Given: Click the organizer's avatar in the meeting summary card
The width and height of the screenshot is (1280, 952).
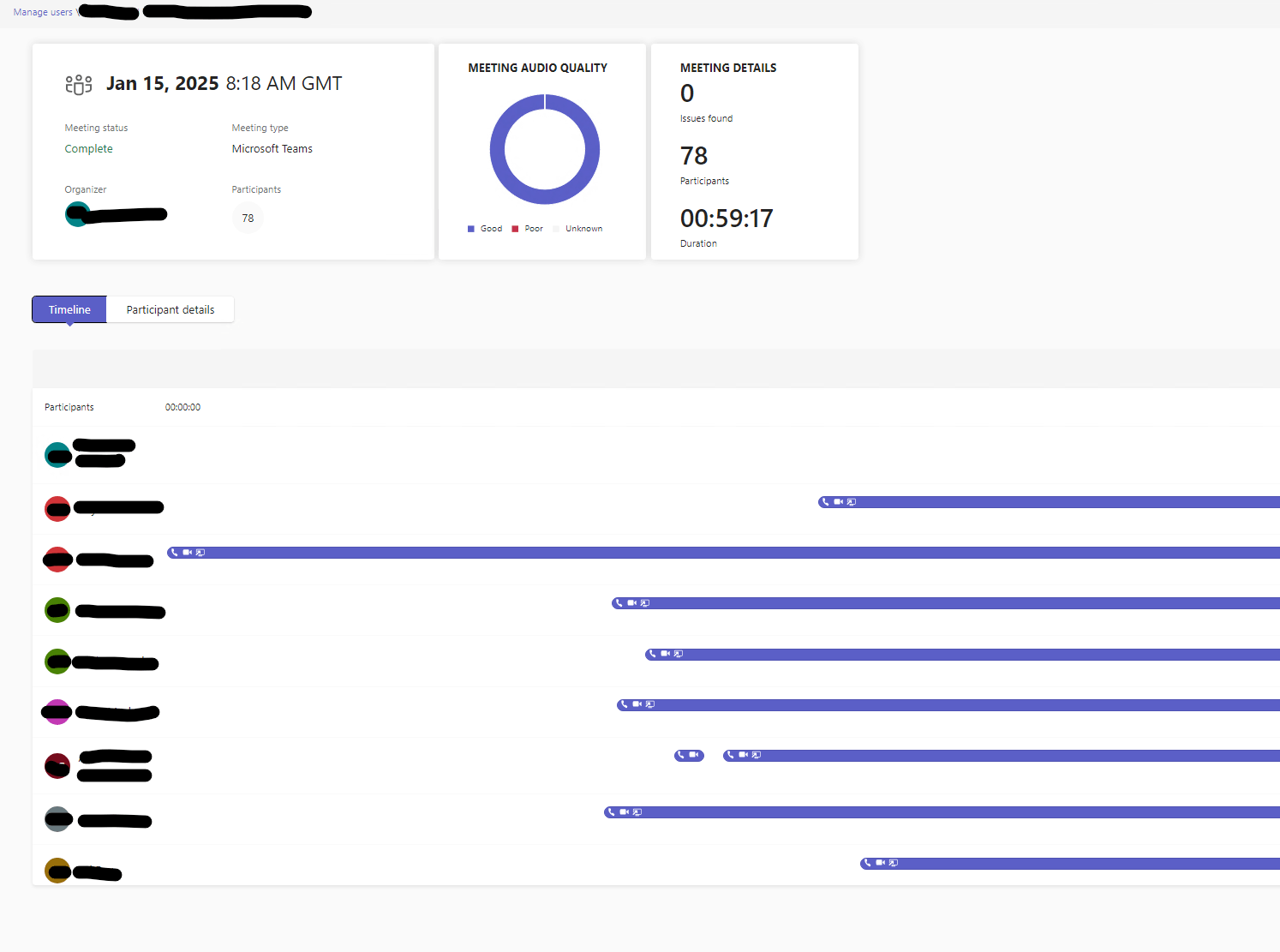Looking at the screenshot, I should pyautogui.click(x=77, y=214).
